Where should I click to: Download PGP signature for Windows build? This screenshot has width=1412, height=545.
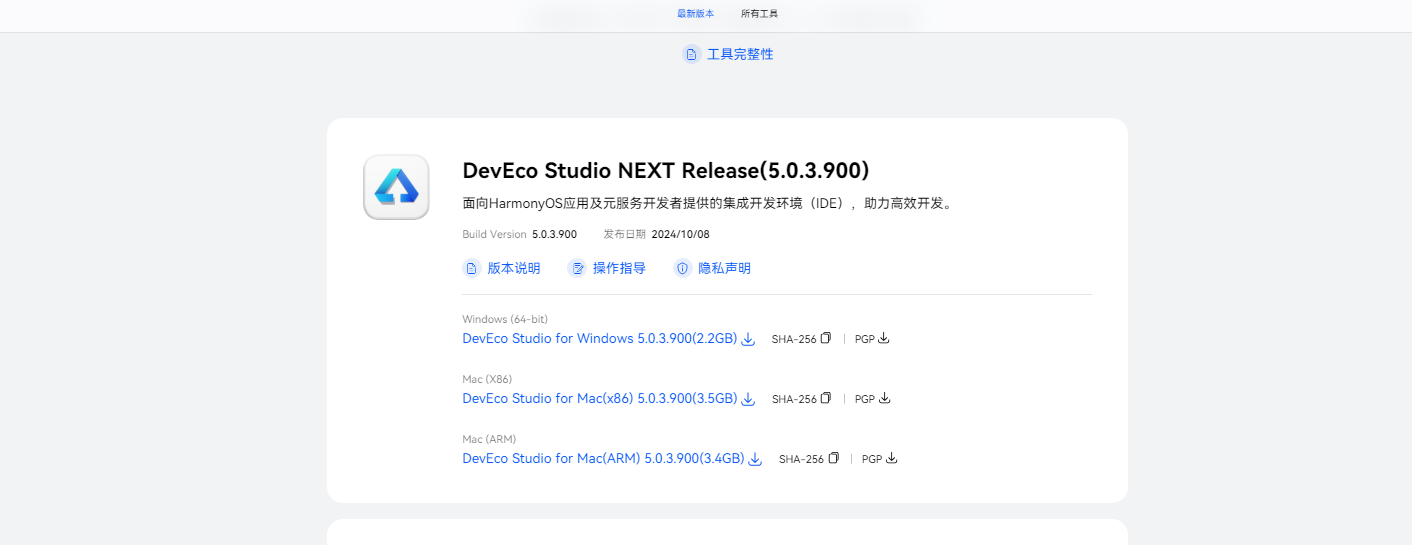tap(884, 339)
